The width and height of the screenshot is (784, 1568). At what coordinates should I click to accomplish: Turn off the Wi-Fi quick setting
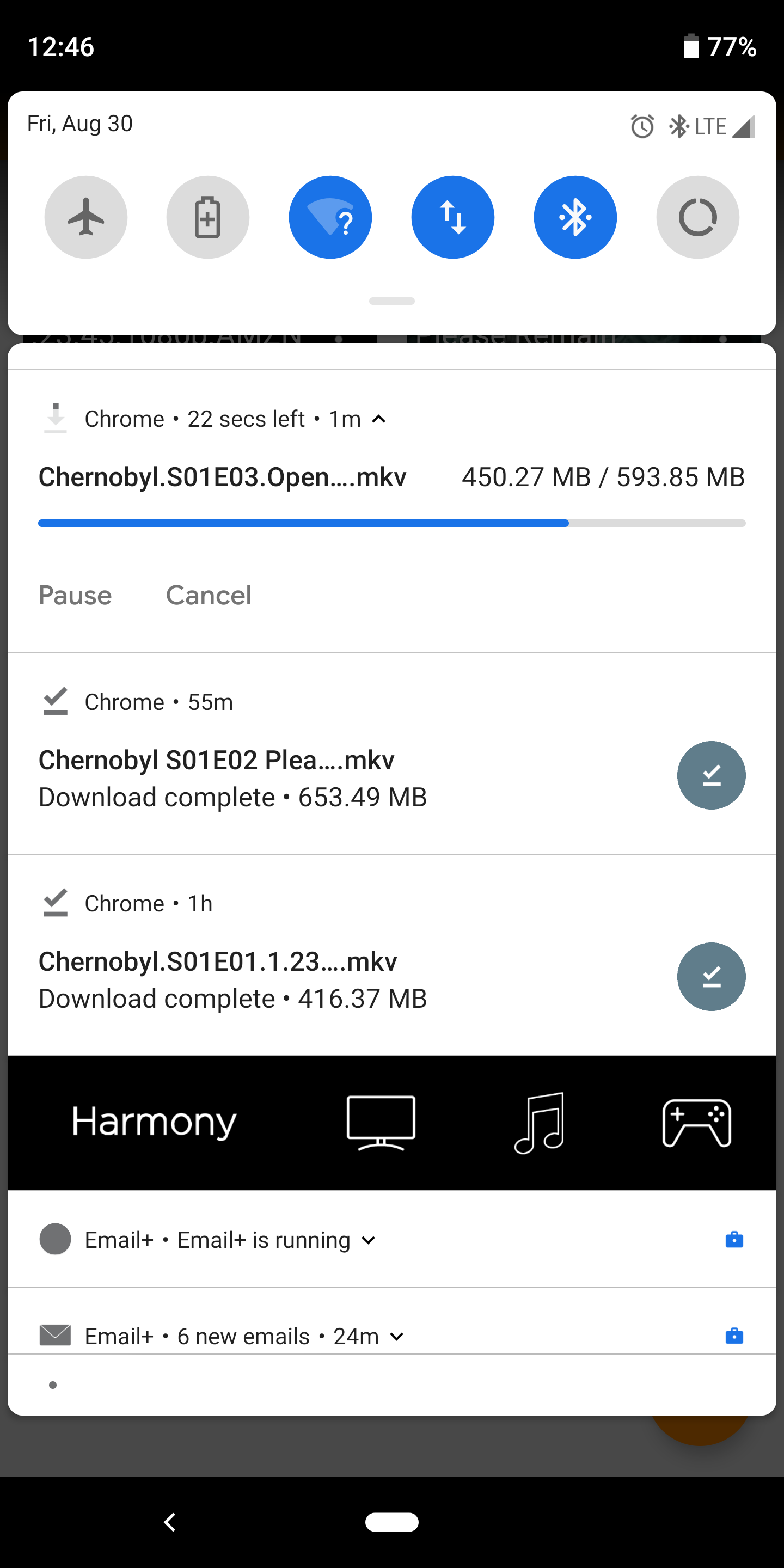[x=330, y=217]
